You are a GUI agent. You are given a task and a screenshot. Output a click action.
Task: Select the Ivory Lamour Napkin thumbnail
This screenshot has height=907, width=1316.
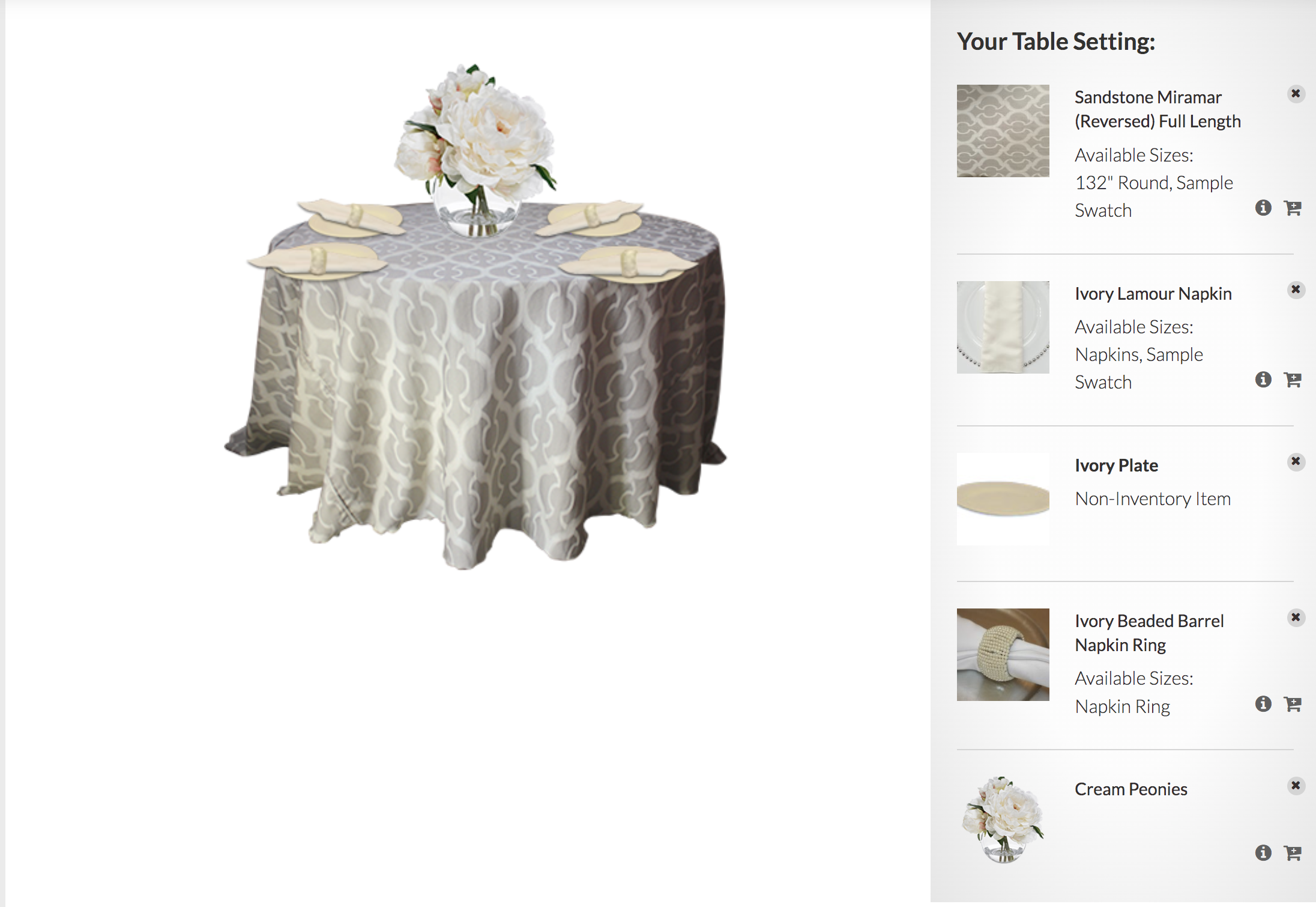pyautogui.click(x=1003, y=327)
